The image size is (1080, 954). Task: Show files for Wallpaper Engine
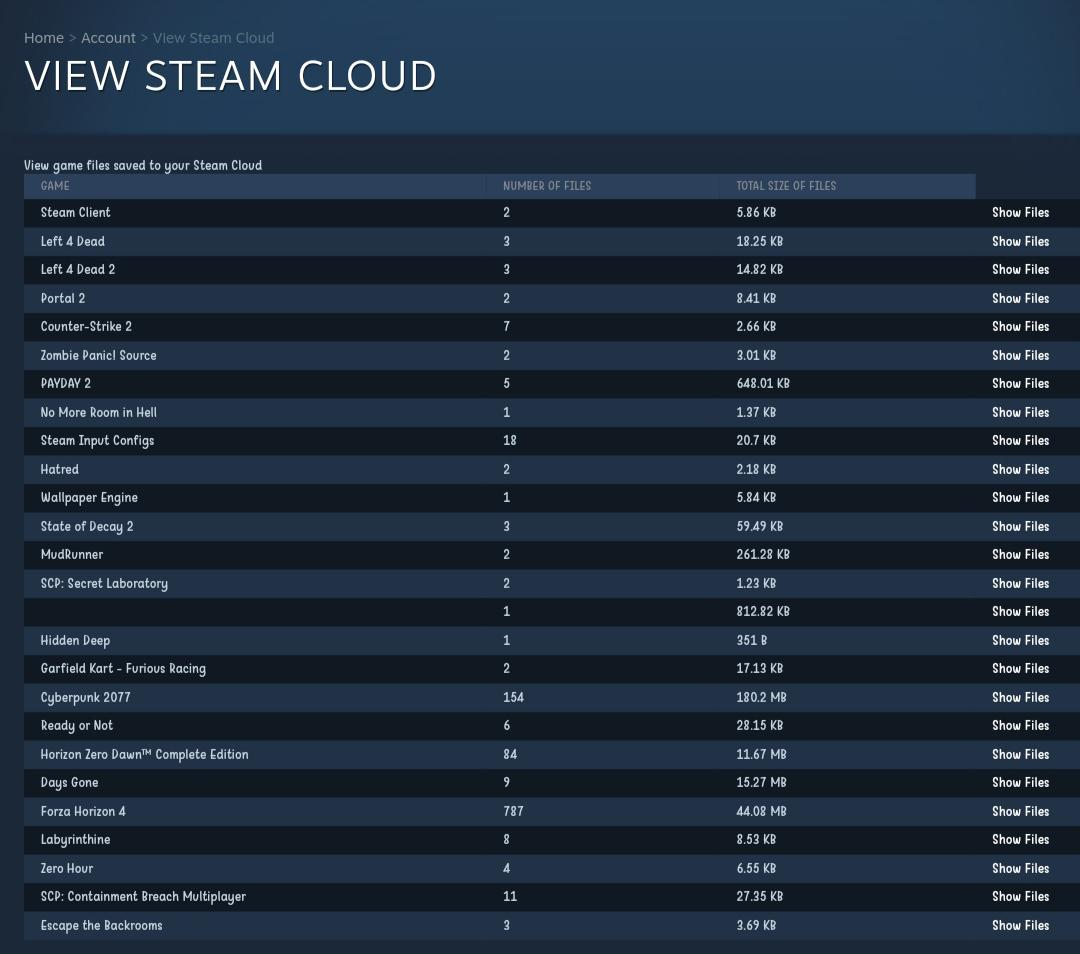click(x=1020, y=498)
